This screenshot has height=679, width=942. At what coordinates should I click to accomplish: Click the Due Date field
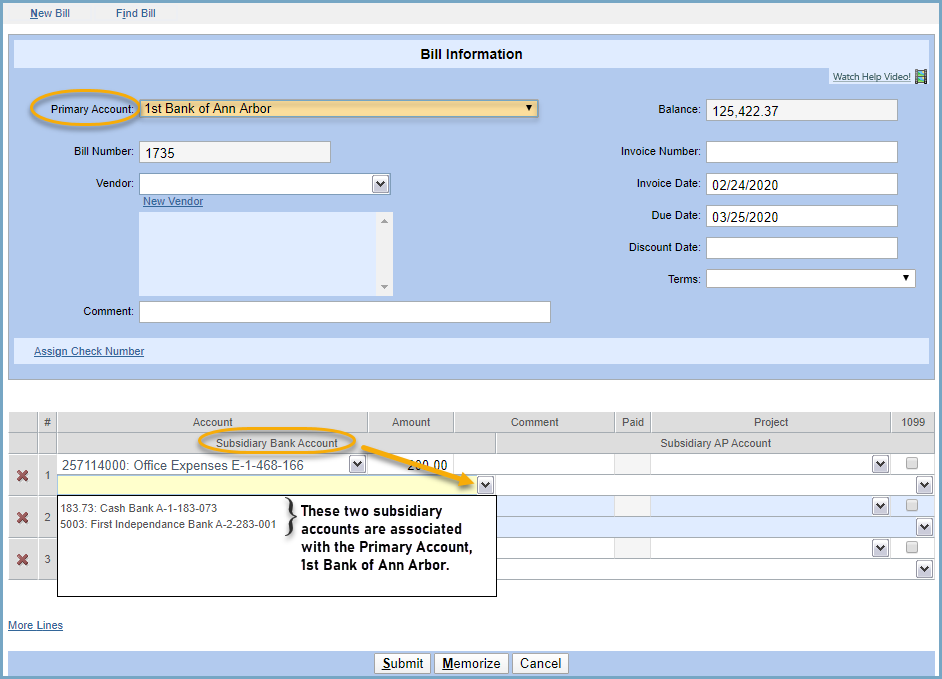coord(802,216)
